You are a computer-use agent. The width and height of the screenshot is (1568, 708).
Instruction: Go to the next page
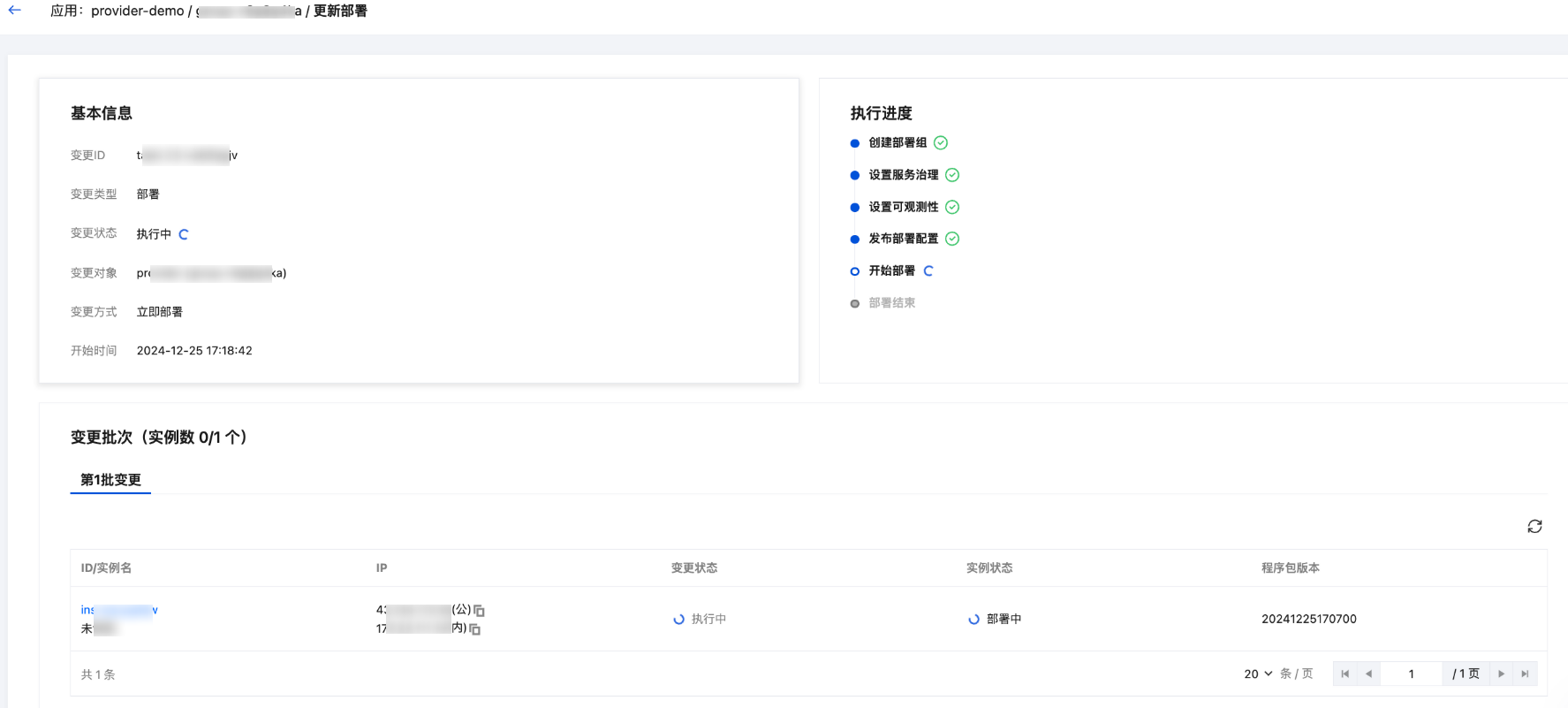(x=1501, y=674)
